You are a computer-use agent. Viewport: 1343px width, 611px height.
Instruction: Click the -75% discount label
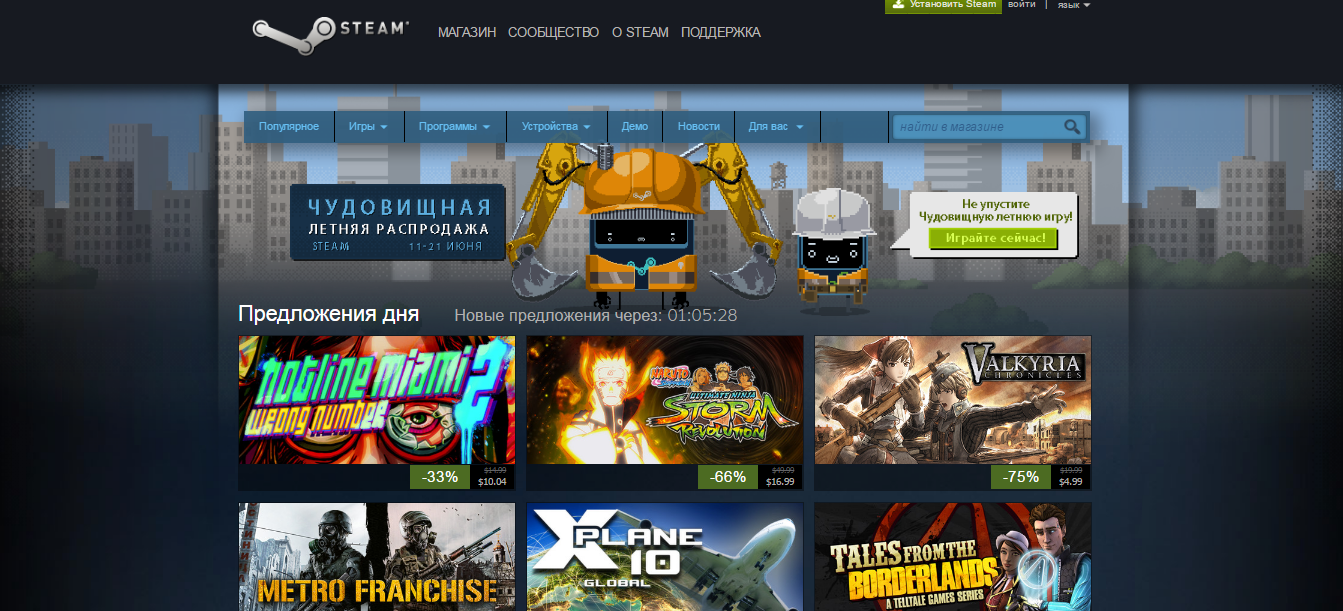click(x=1021, y=477)
